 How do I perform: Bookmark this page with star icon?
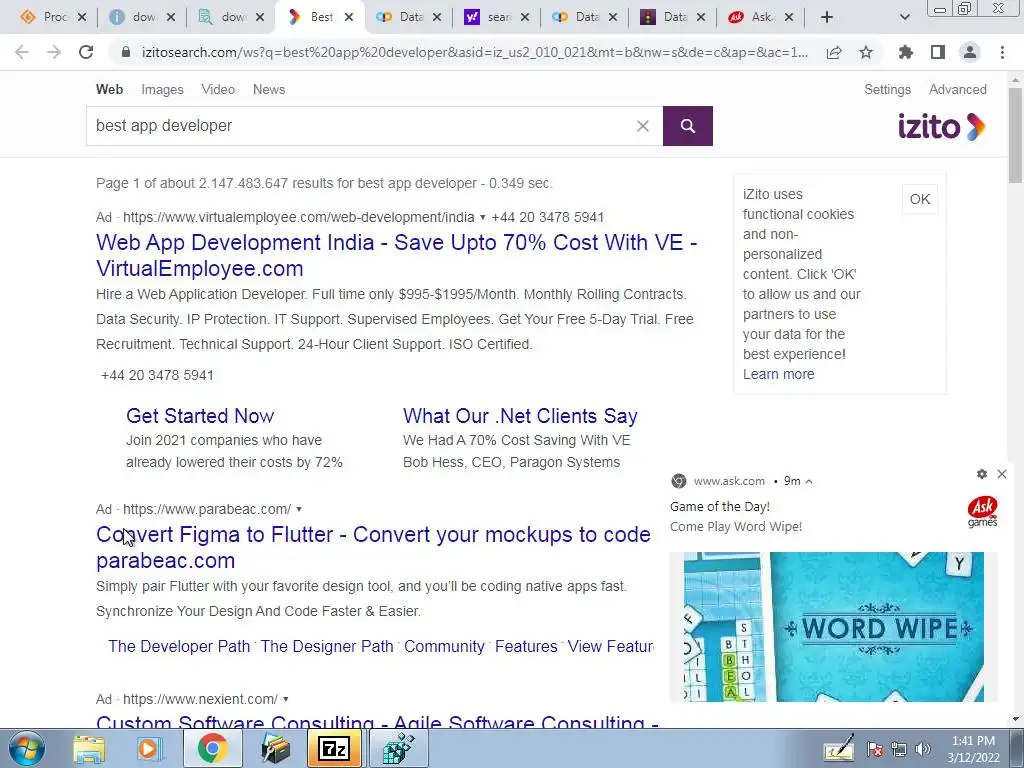tap(866, 52)
